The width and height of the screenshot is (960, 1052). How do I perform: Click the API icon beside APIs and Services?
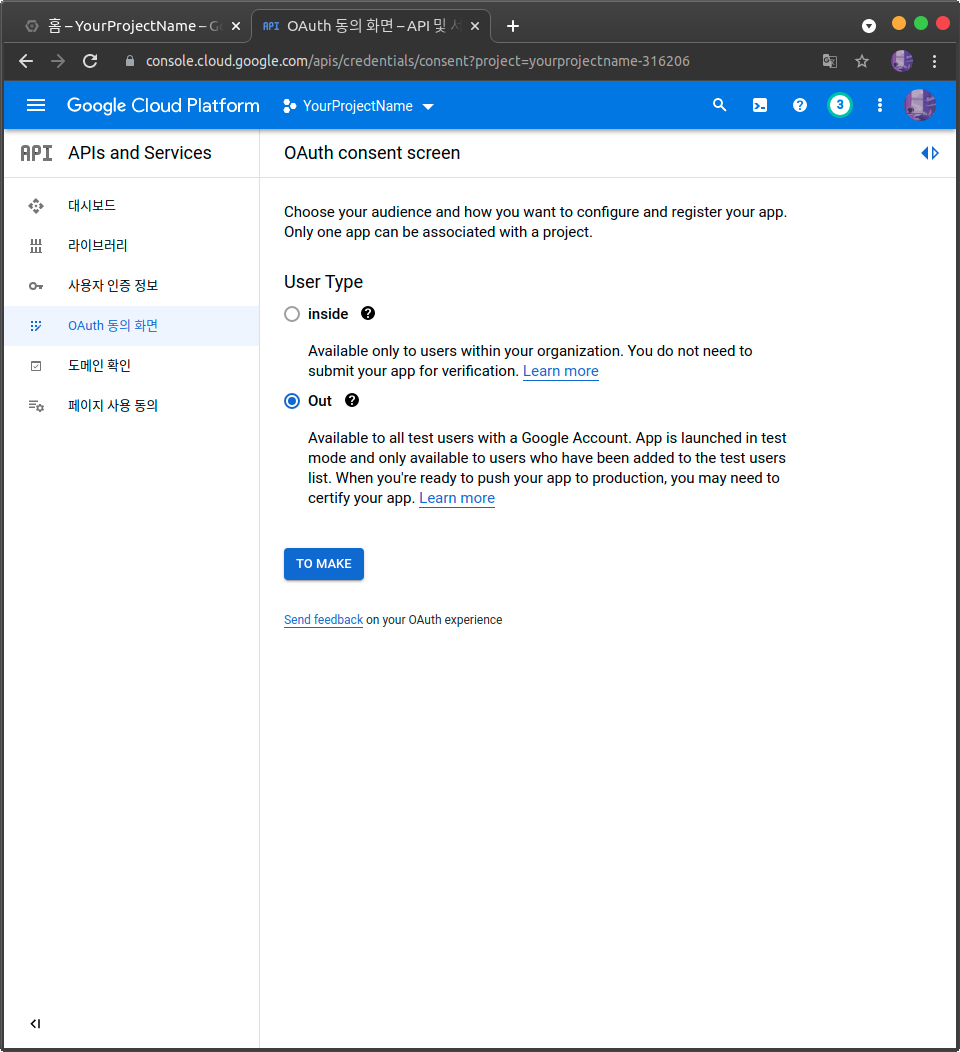[x=36, y=153]
